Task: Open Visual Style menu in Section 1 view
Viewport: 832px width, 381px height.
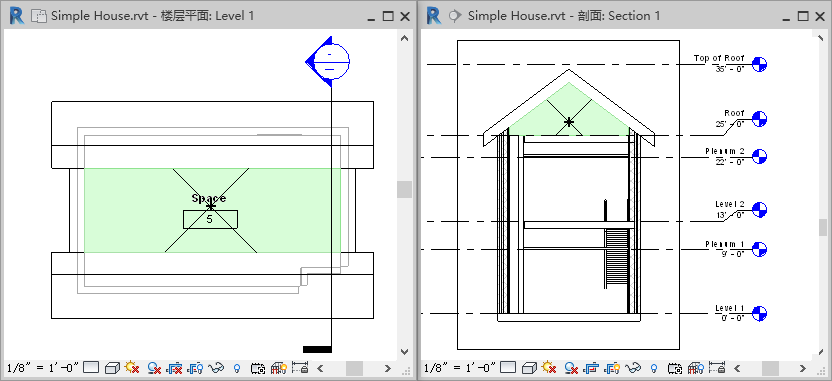Action: 529,367
